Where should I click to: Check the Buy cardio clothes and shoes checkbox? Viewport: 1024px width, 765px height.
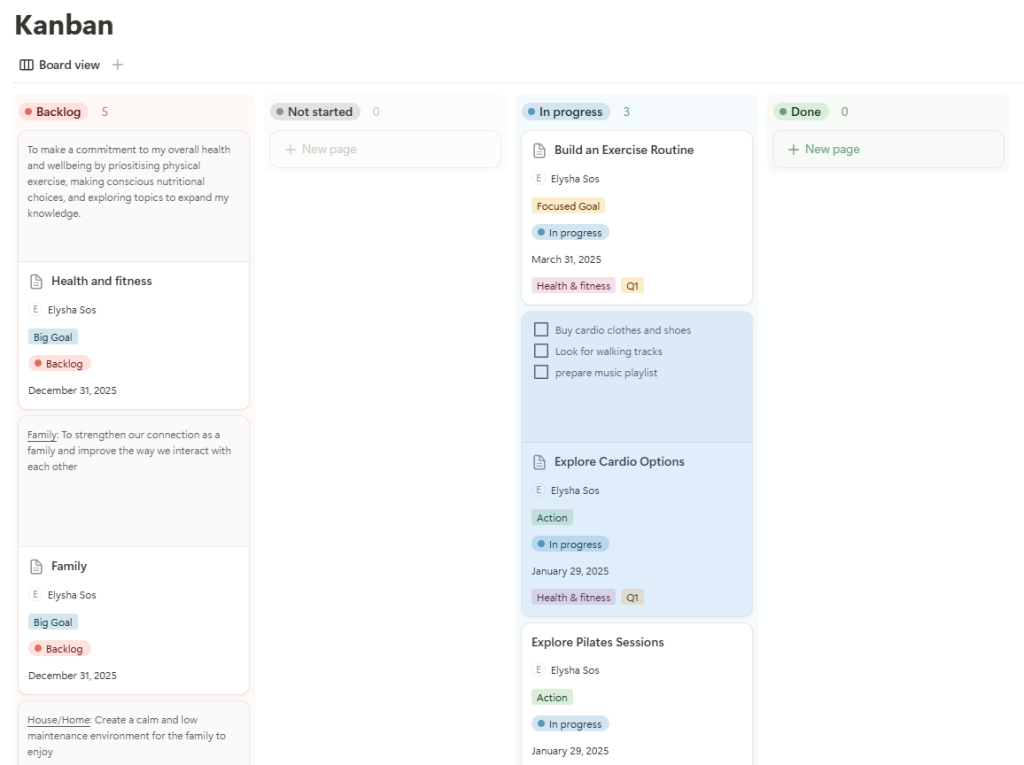point(541,329)
